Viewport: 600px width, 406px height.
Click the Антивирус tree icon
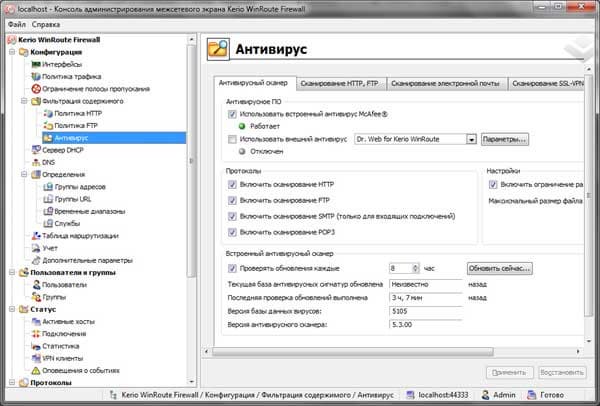[48, 138]
